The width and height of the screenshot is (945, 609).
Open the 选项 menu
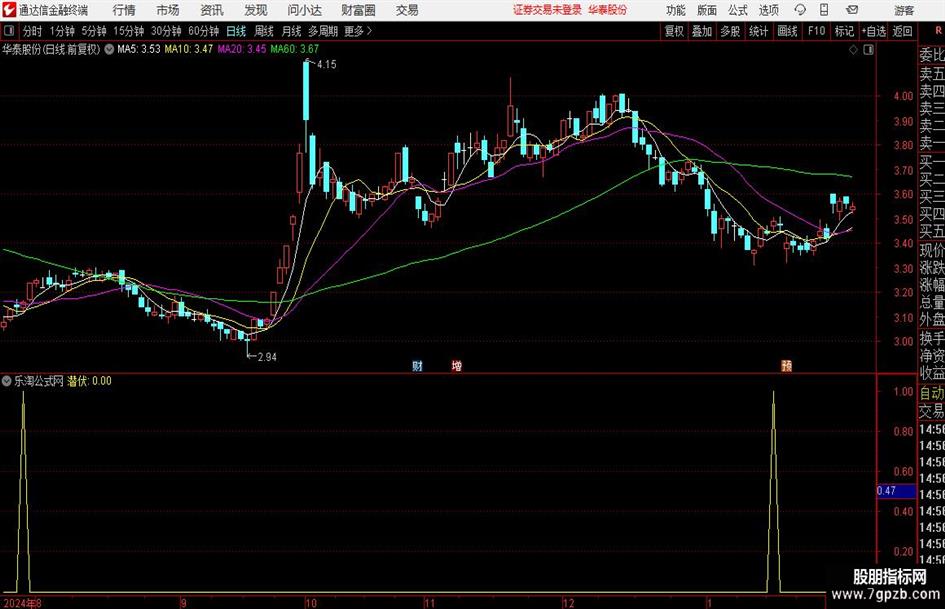769,10
